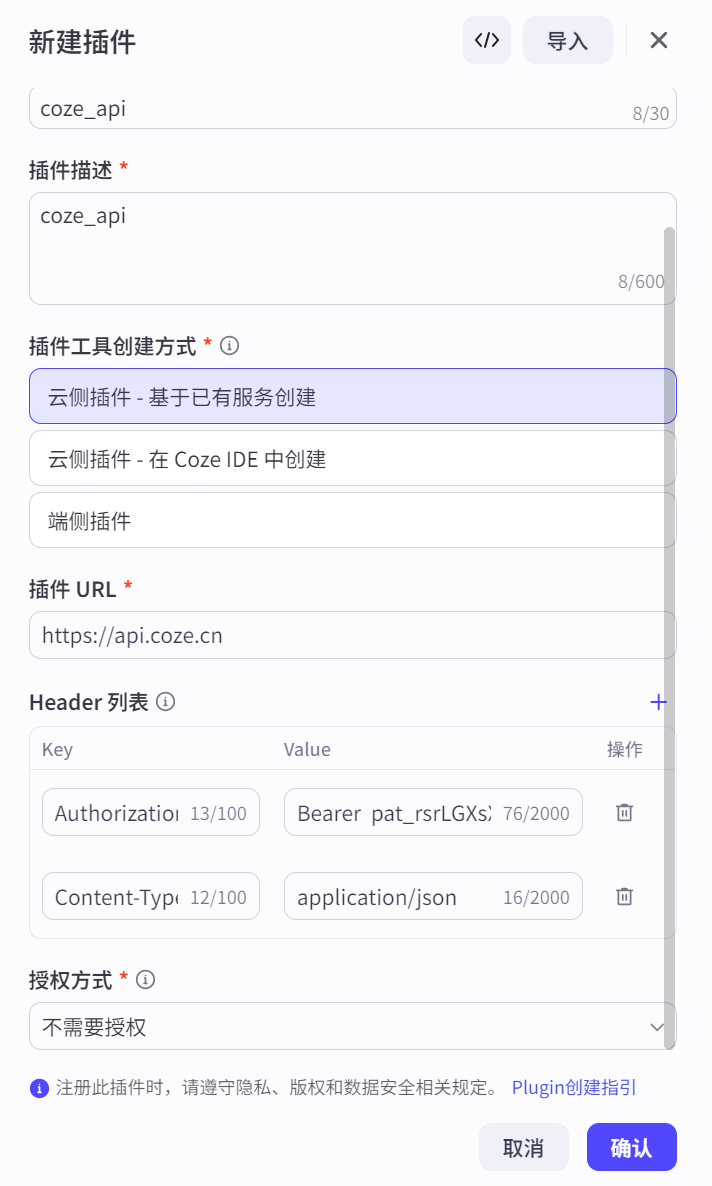
Task: Click the 取消 button
Action: click(x=524, y=1147)
